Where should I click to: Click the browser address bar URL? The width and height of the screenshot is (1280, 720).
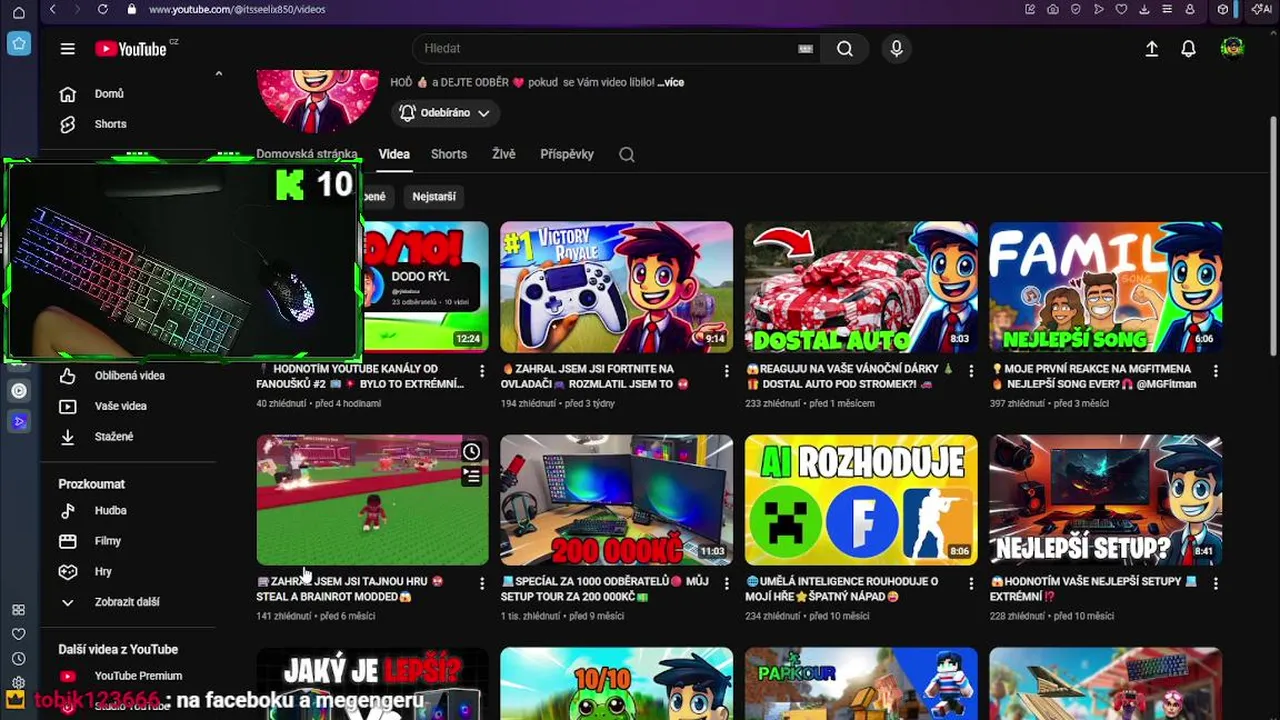pyautogui.click(x=237, y=9)
